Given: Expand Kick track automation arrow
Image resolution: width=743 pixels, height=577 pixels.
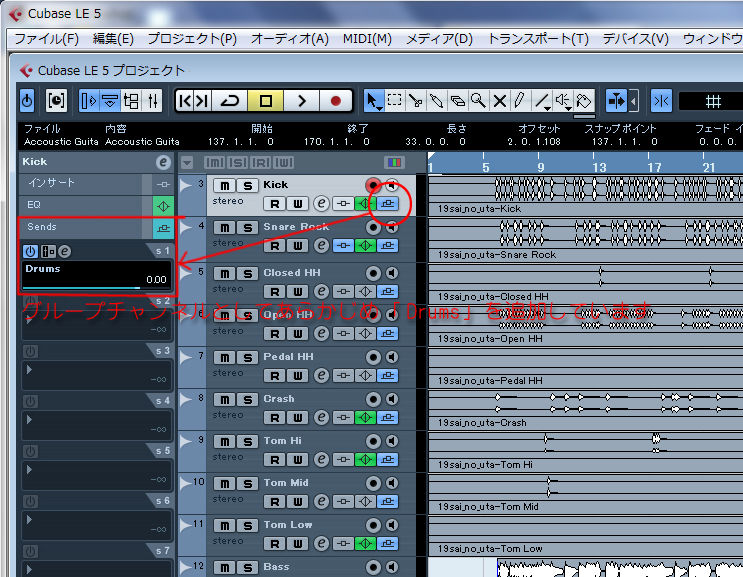Looking at the screenshot, I should pyautogui.click(x=186, y=185).
